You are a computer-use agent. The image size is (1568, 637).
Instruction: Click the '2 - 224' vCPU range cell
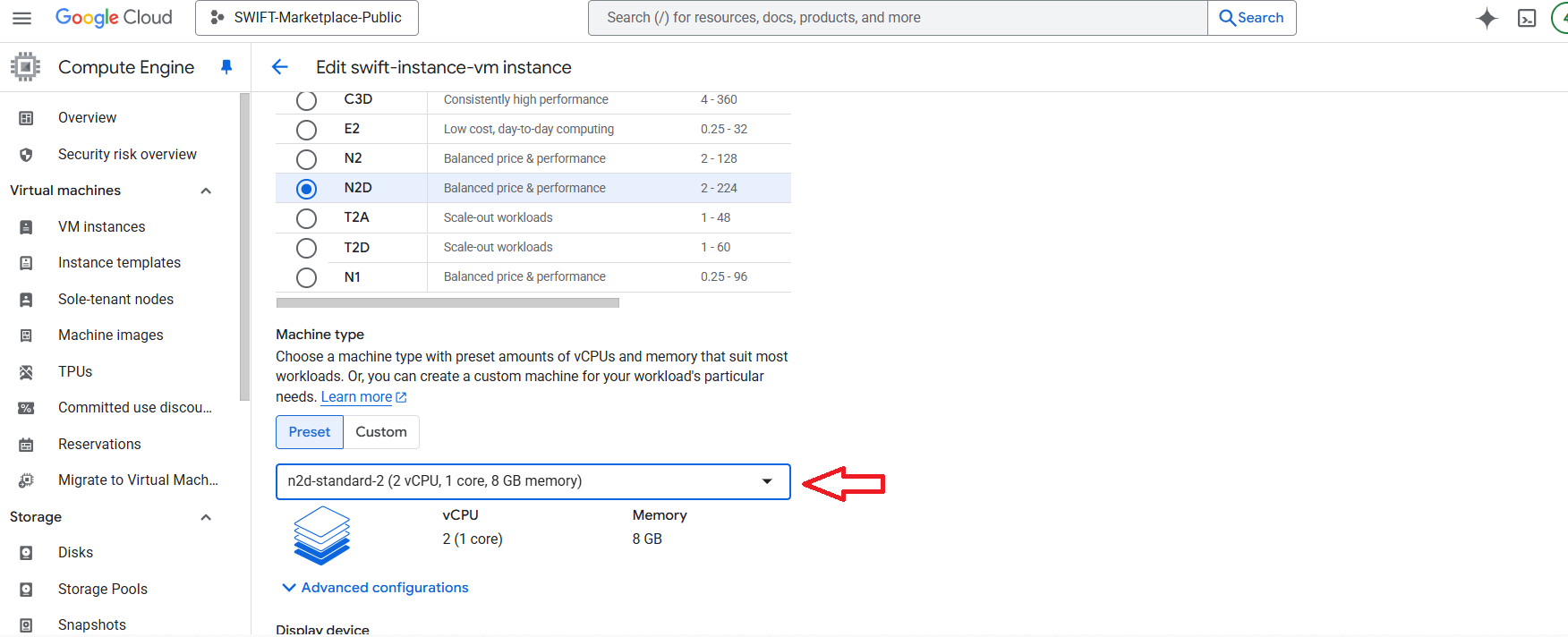click(x=719, y=188)
